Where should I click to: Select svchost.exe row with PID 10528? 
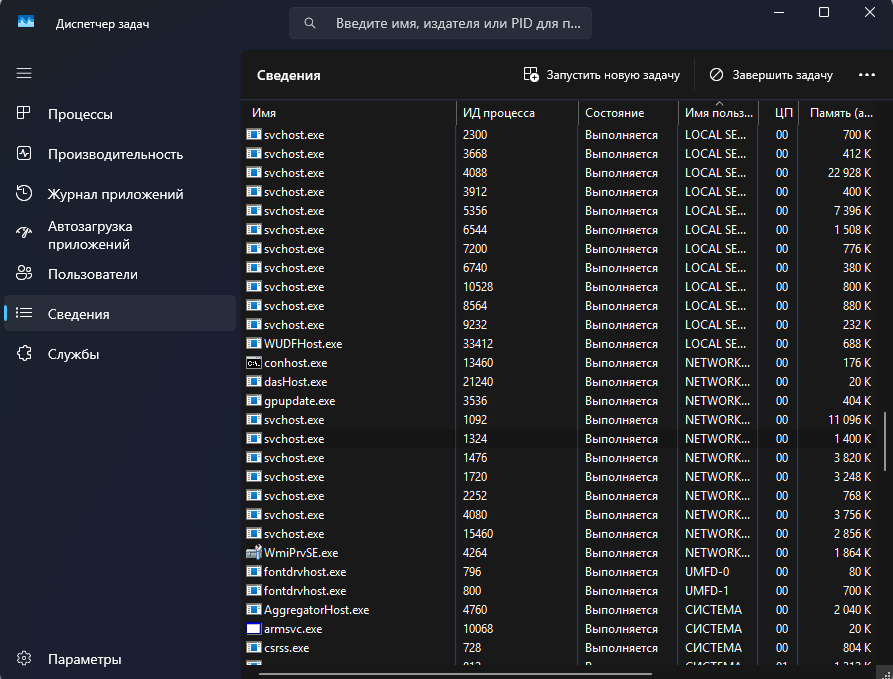pyautogui.click(x=561, y=287)
